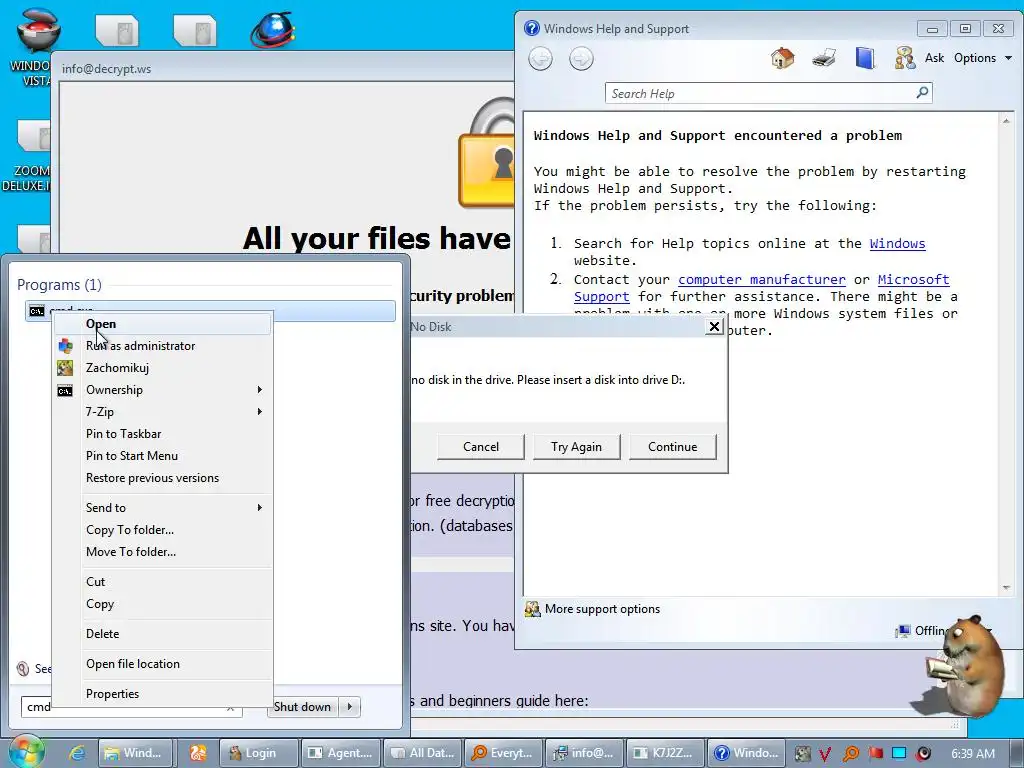Click the red V tray icon
Image resolution: width=1024 pixels, height=768 pixels.
click(825, 754)
